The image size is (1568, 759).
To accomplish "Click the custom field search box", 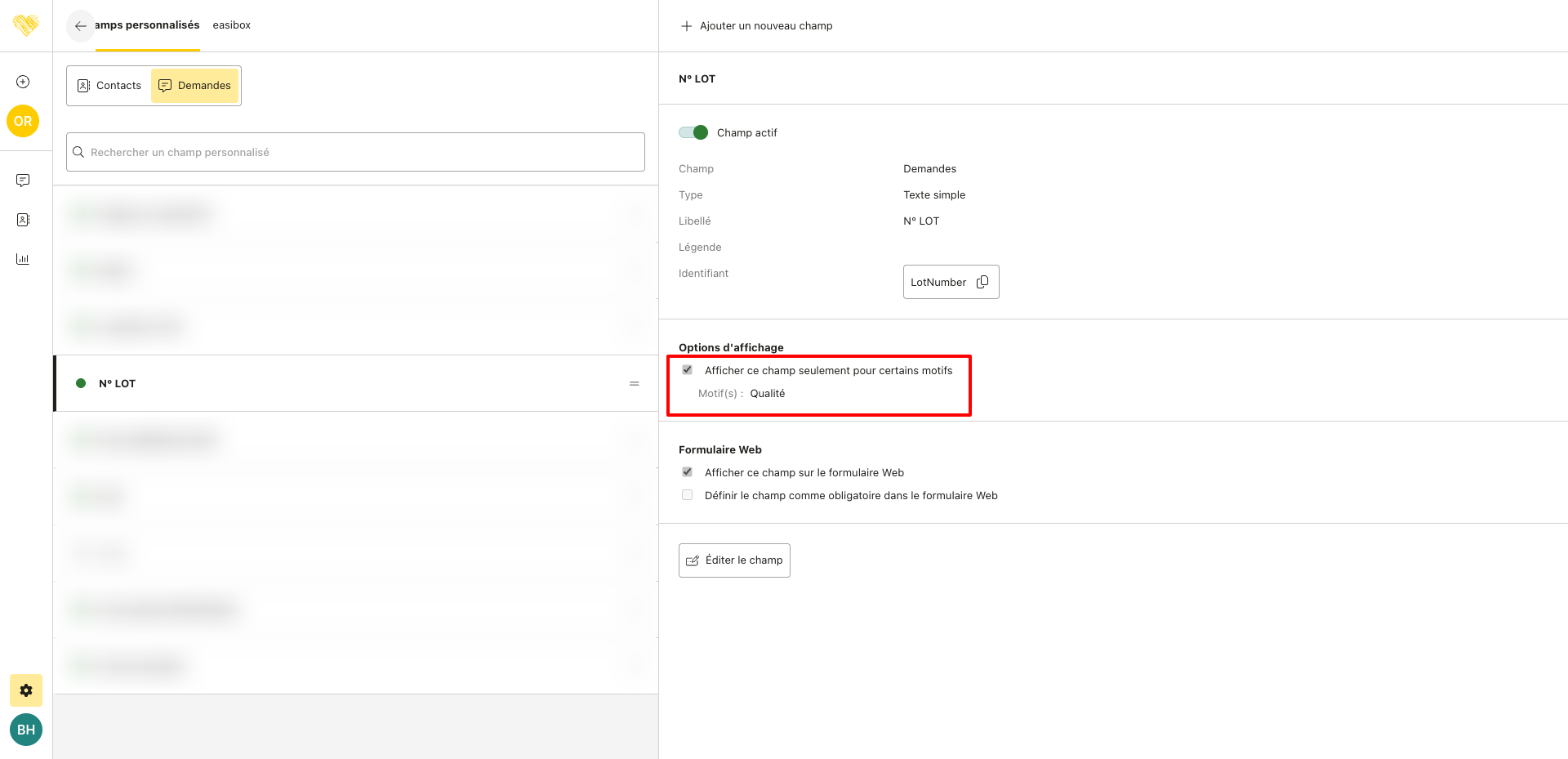I will tap(355, 152).
